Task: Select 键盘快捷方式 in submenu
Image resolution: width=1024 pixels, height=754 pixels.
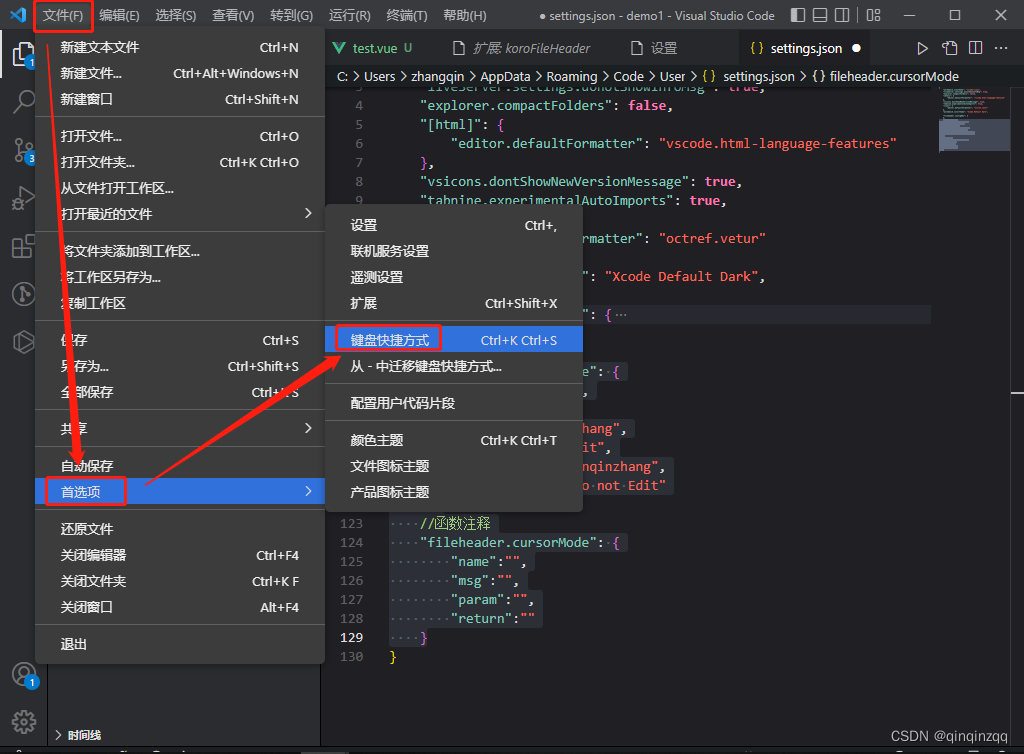Action: pos(454,339)
